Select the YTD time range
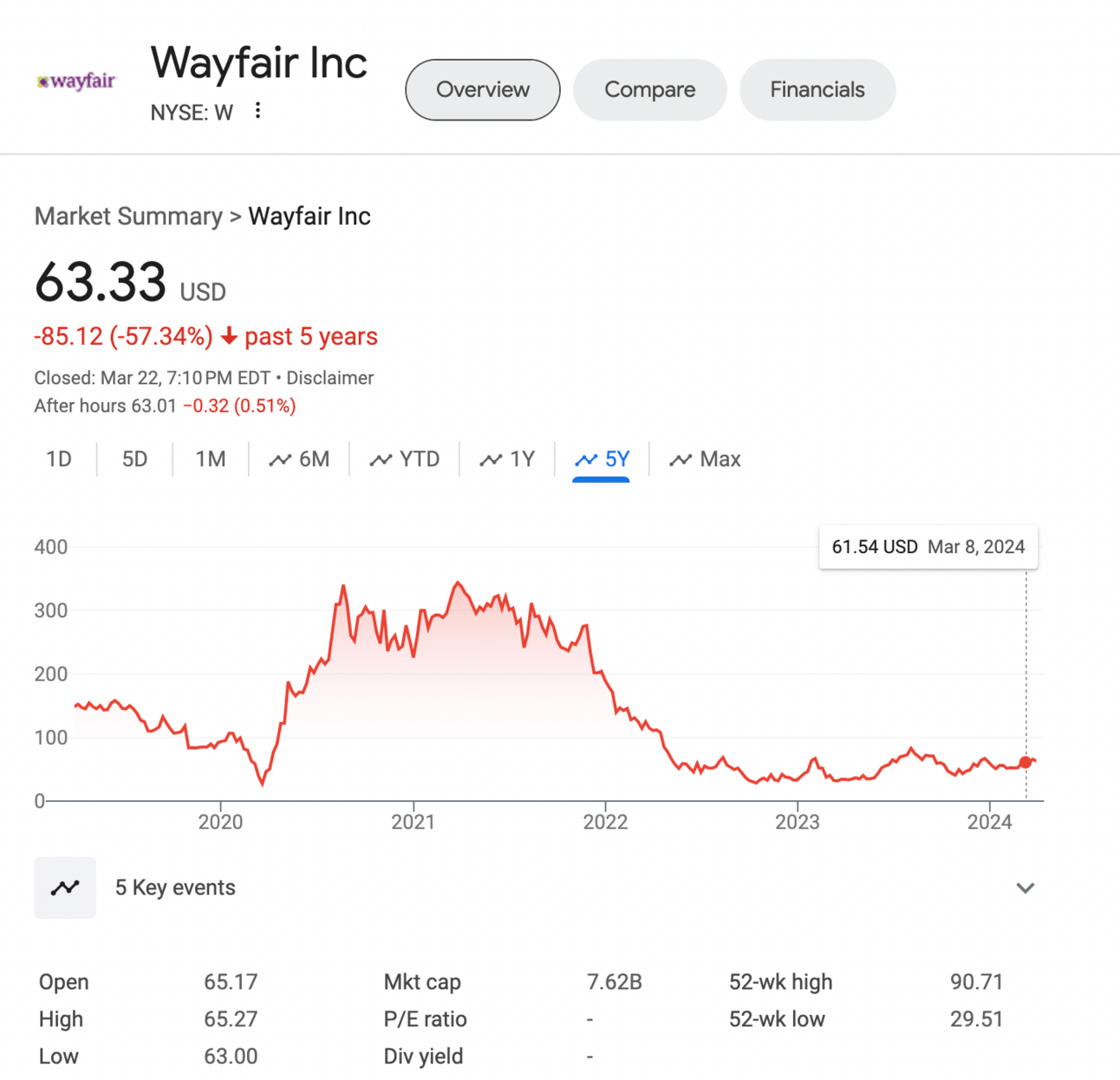1120x1080 pixels. (x=405, y=459)
